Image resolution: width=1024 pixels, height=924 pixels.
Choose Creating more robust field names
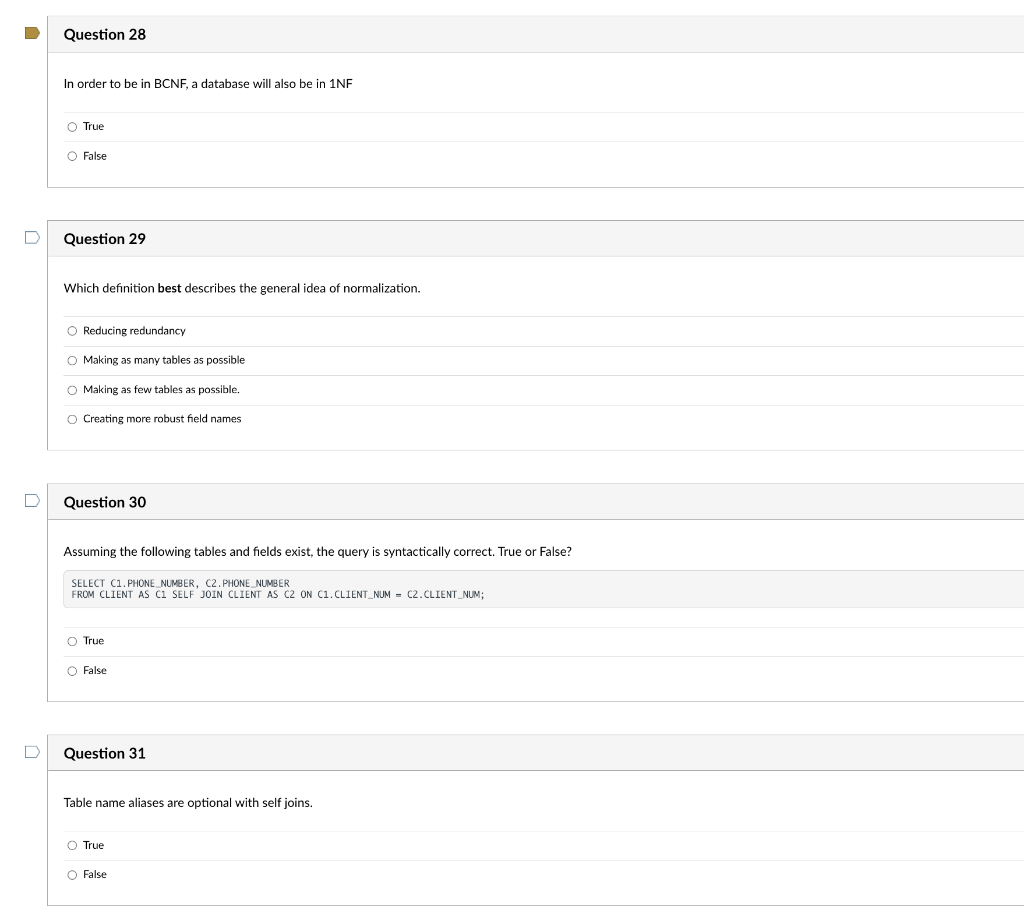point(72,419)
